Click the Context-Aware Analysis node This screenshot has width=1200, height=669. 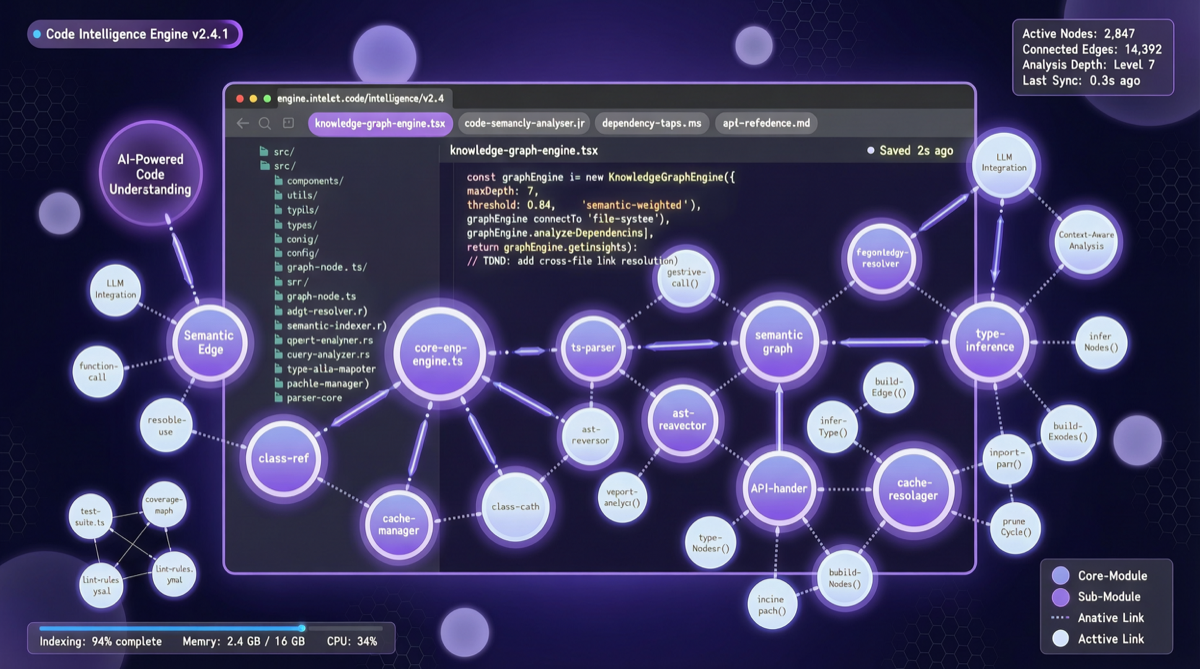point(1086,241)
